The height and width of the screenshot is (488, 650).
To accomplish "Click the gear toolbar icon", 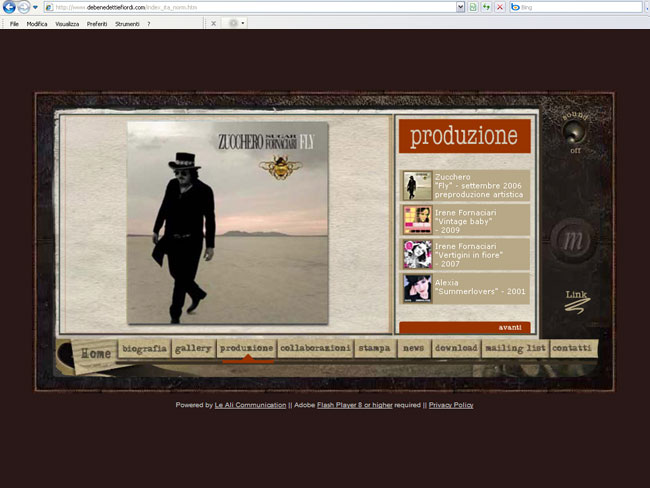I will coord(233,23).
